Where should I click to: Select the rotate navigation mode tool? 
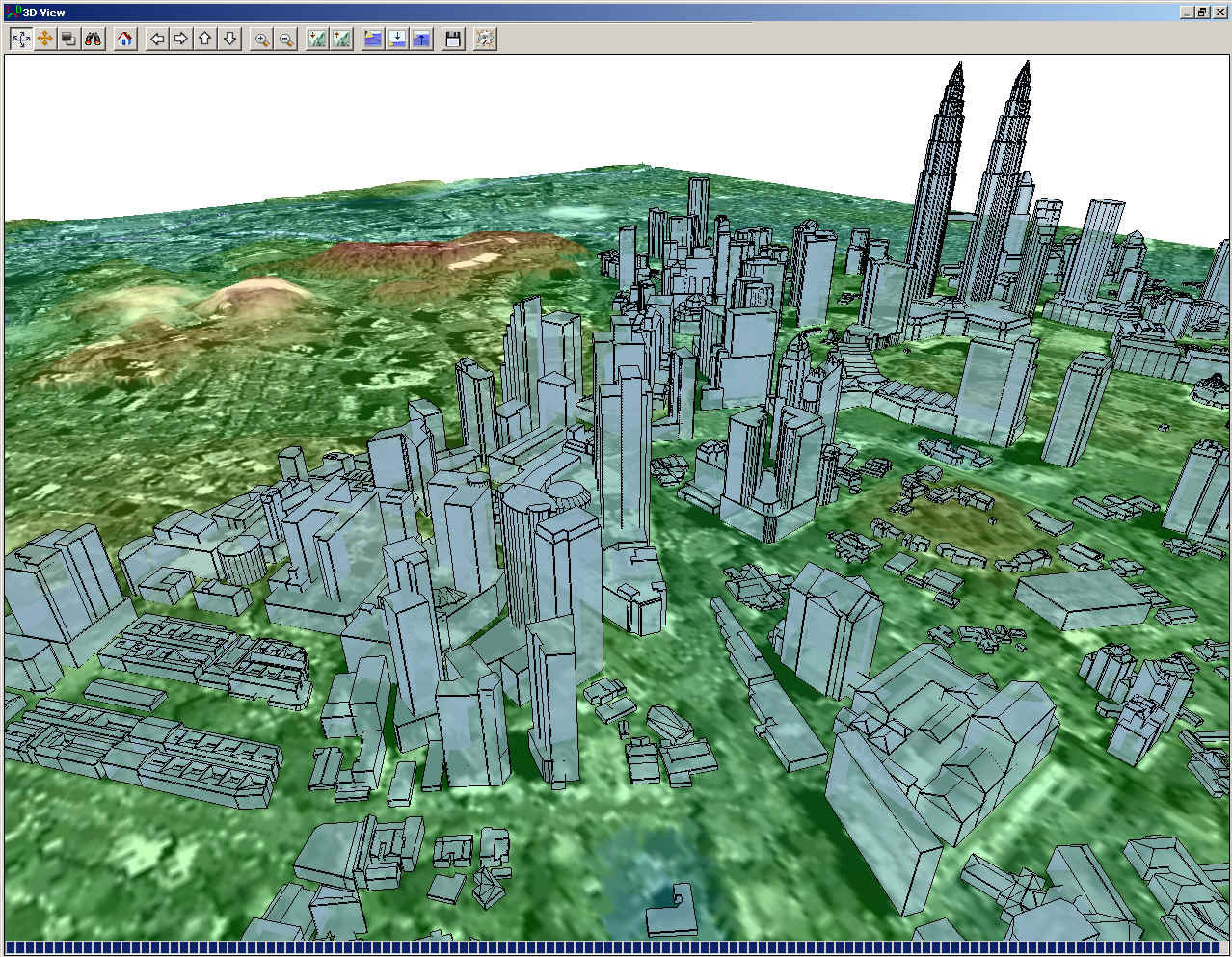tap(20, 39)
